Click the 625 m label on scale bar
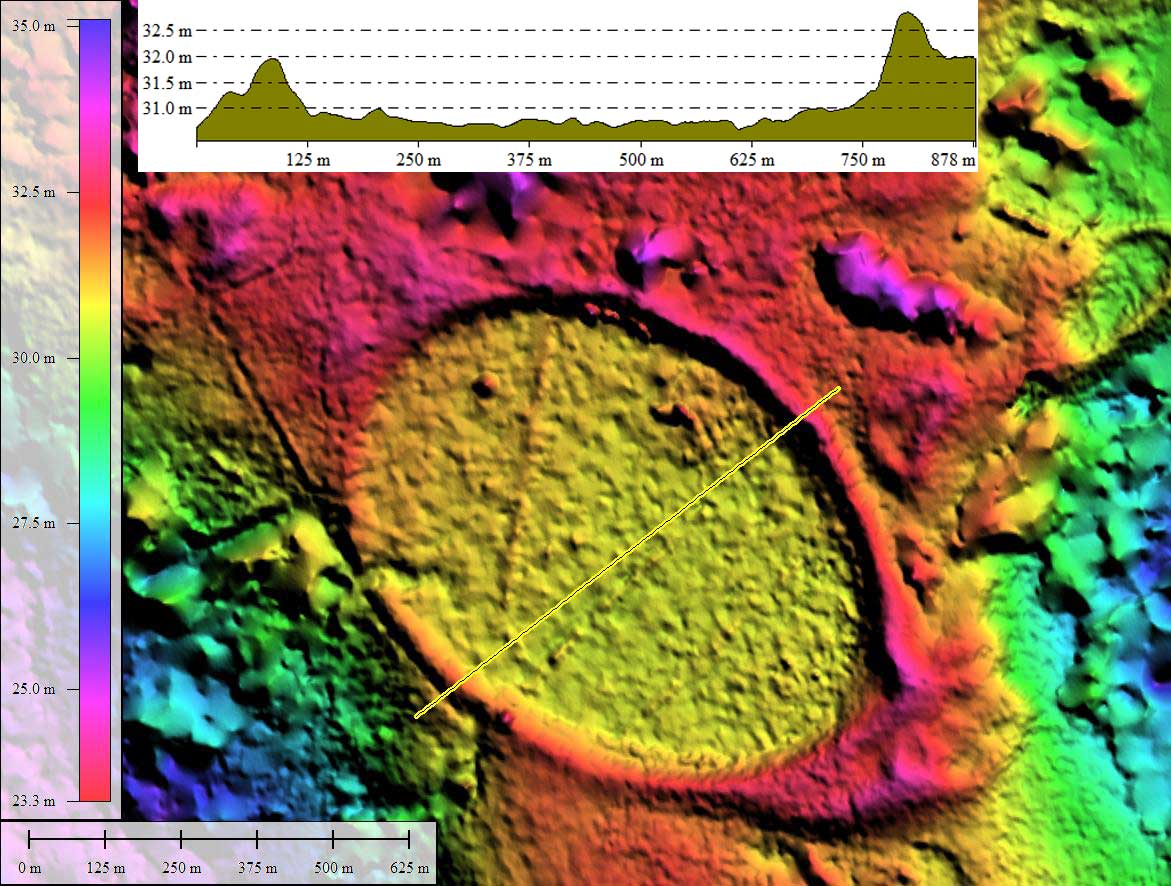The image size is (1171, 886). (409, 868)
